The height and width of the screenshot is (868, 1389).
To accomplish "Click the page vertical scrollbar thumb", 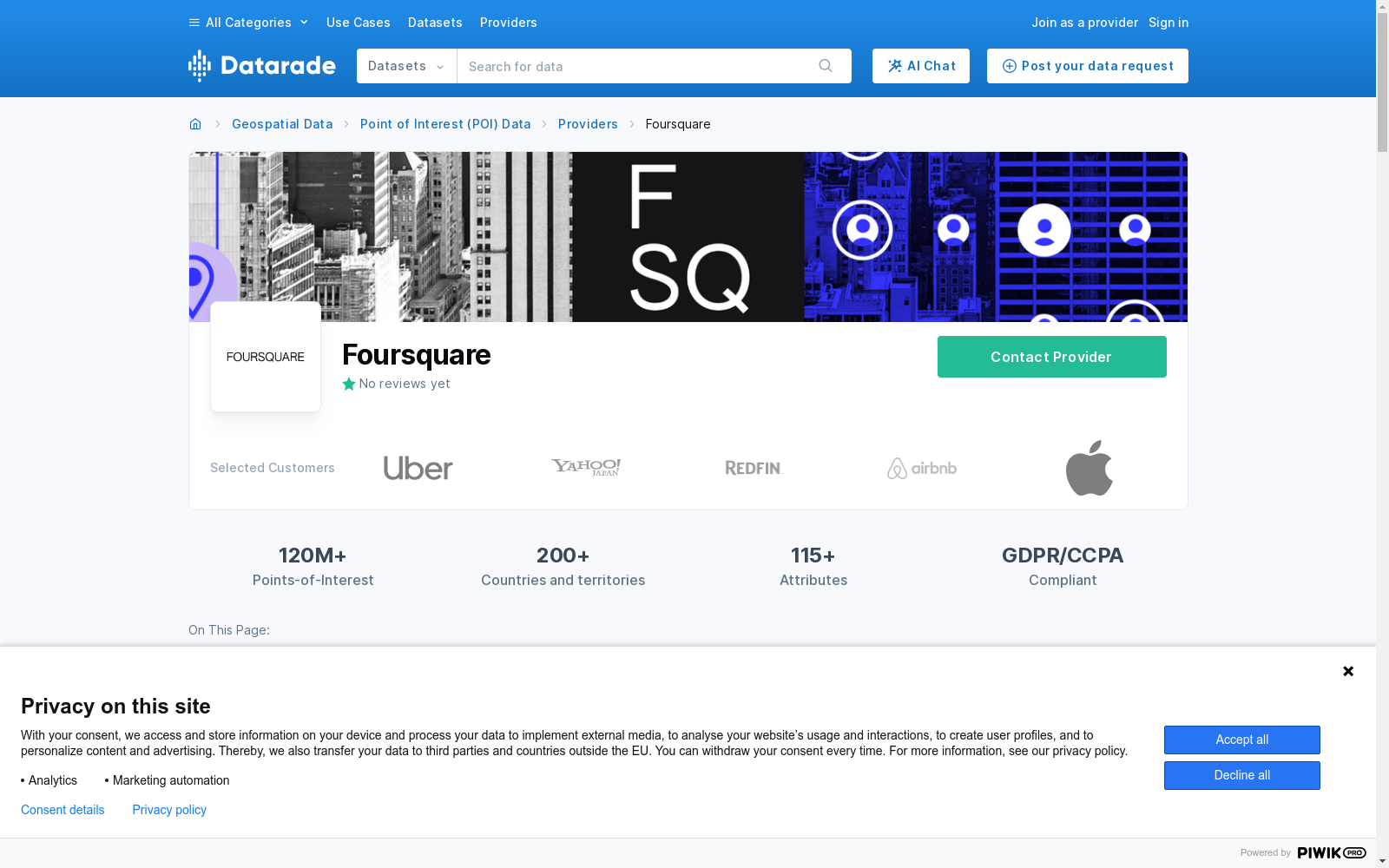I will (1382, 82).
